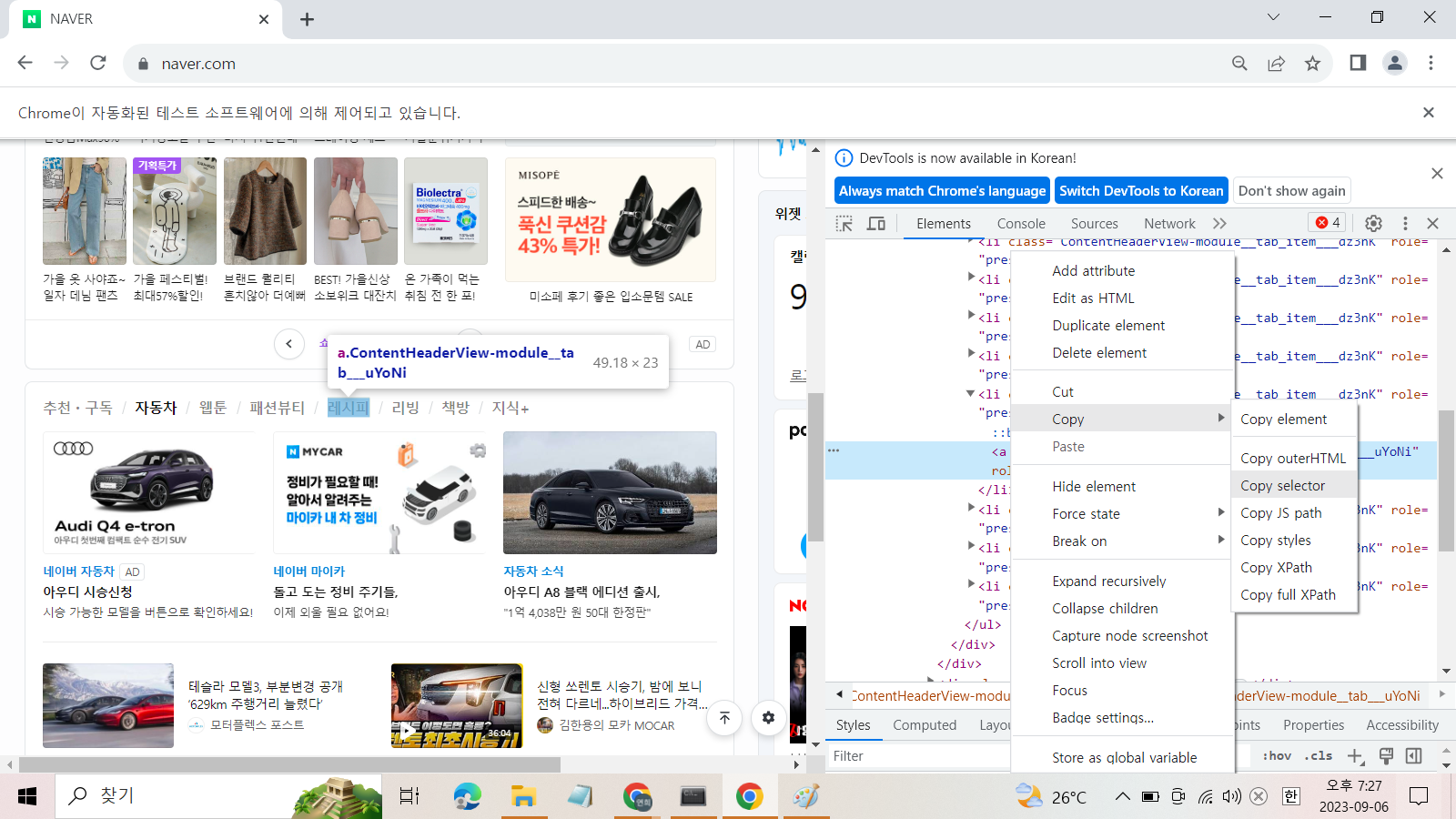1456x819 pixels.
Task: Open File Explorer from the taskbar
Action: (x=523, y=796)
